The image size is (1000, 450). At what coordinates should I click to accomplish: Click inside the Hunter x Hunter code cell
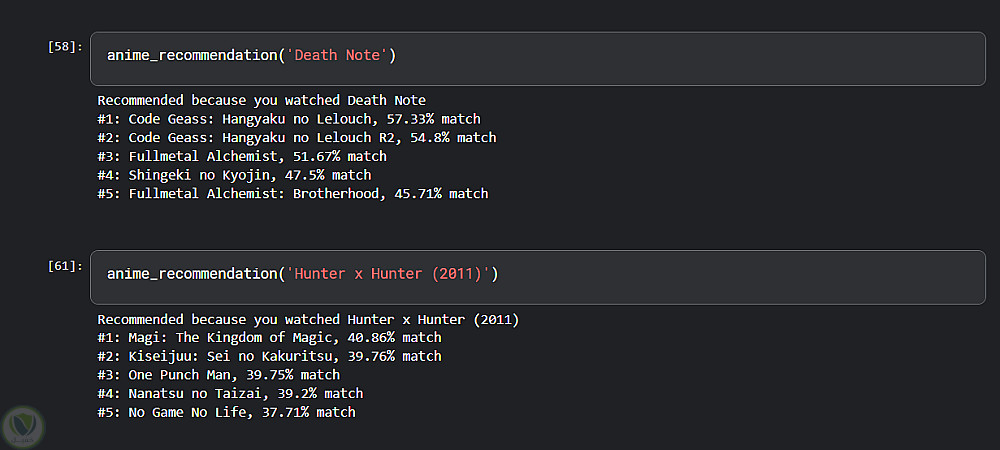700,275
